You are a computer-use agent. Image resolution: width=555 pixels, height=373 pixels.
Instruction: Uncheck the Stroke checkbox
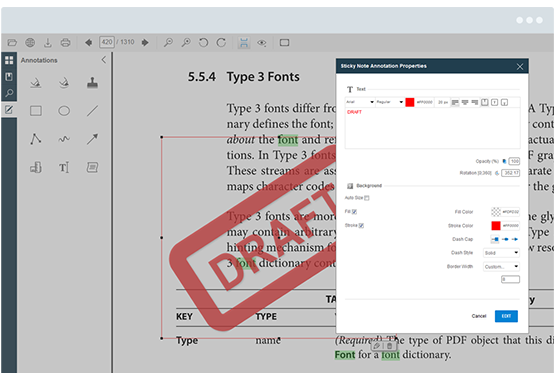(361, 225)
